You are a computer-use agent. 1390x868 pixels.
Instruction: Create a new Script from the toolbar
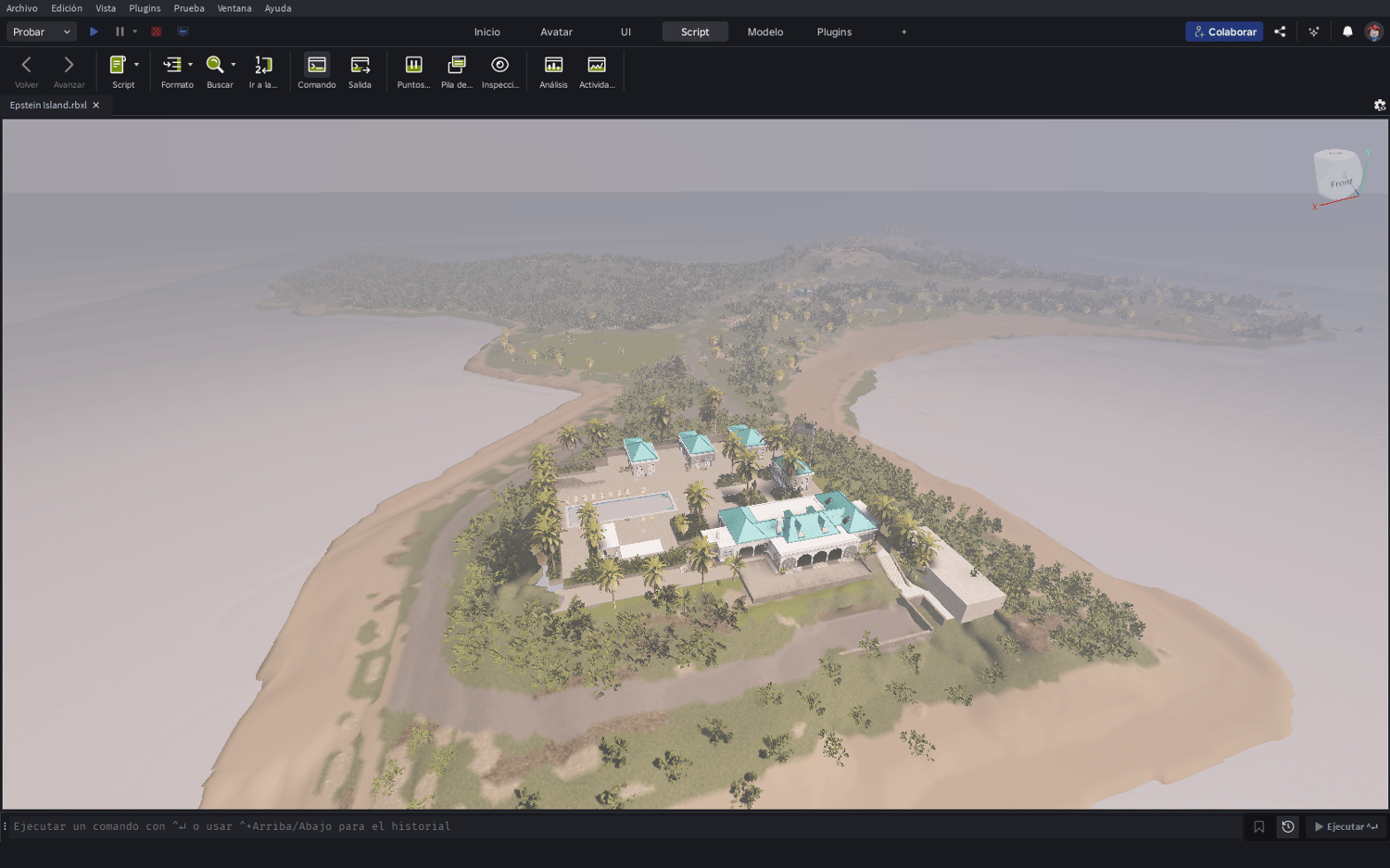(119, 71)
